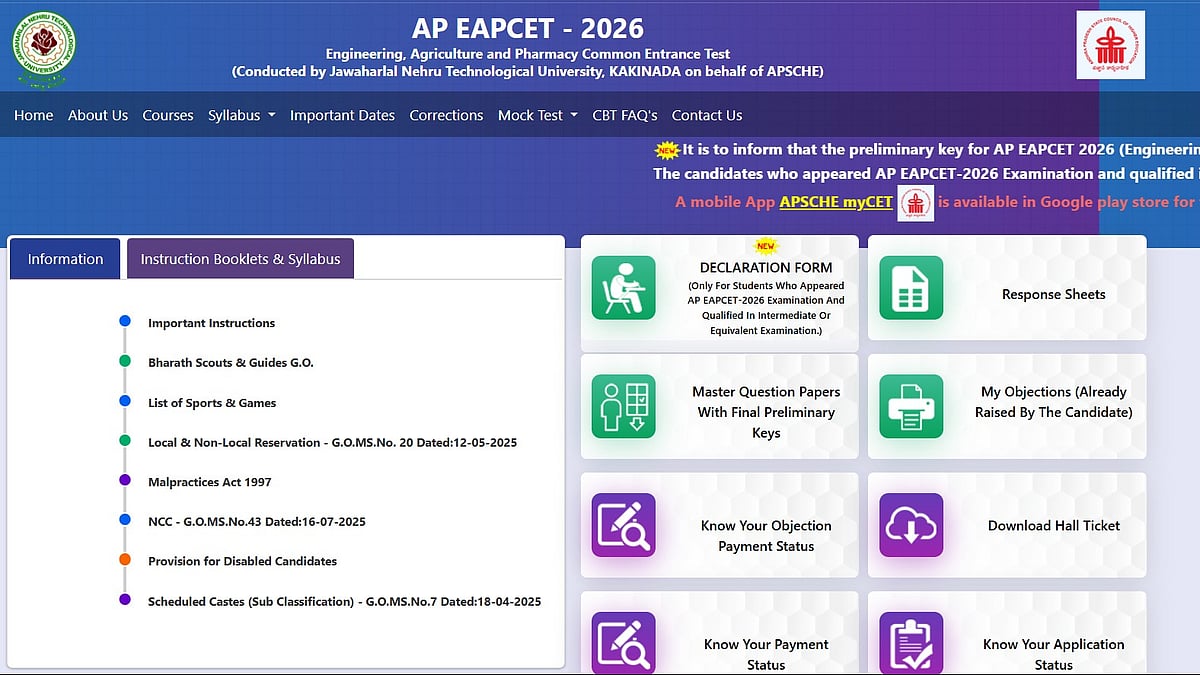Open My Objections (Already Raised) card
The image size is (1200, 675).
(1007, 407)
